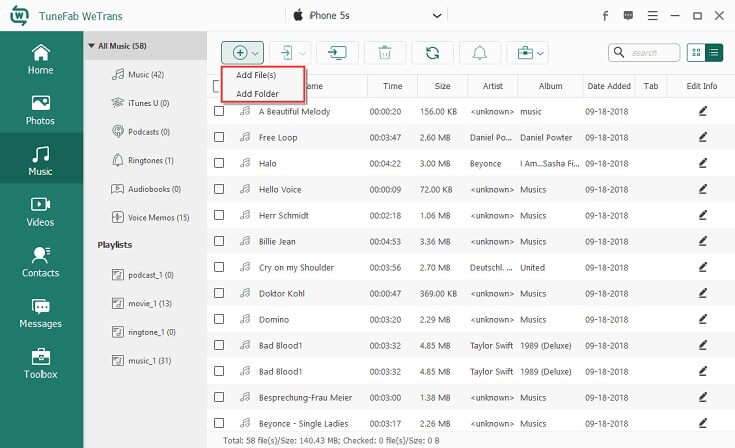Expand the toolbox briefcase dropdown
Screen dimensions: 735x448
(x=541, y=52)
